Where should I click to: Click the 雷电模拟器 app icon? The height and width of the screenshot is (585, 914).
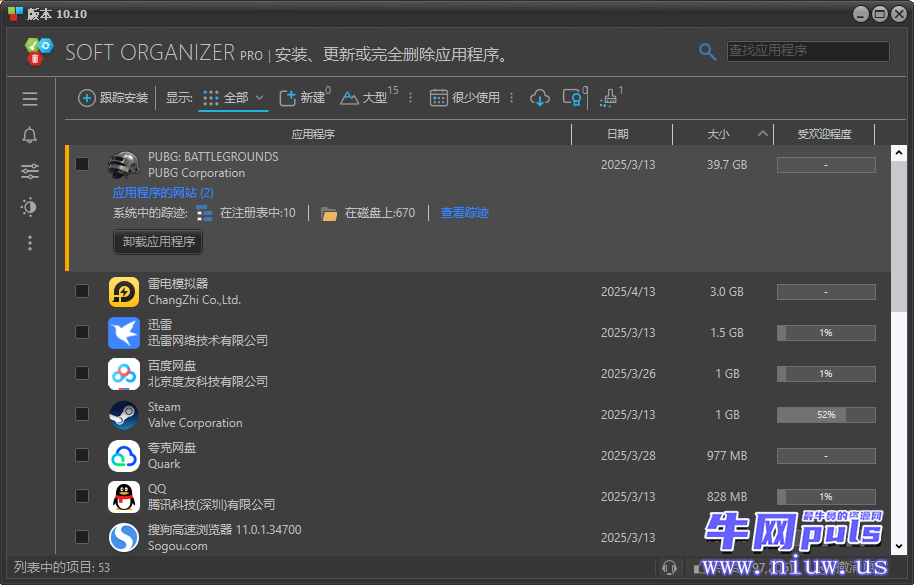(x=124, y=292)
